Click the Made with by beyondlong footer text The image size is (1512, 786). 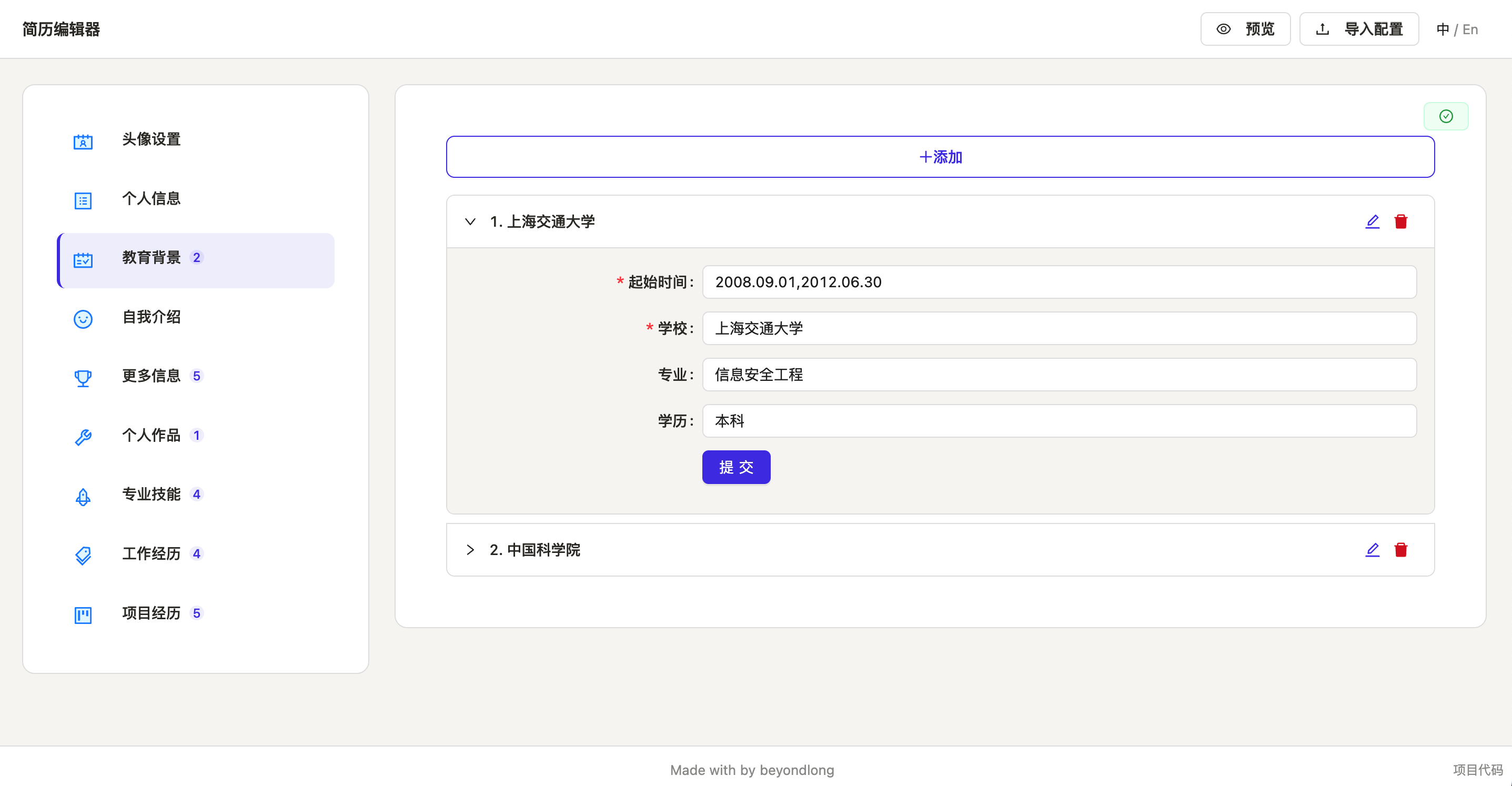coord(752,770)
